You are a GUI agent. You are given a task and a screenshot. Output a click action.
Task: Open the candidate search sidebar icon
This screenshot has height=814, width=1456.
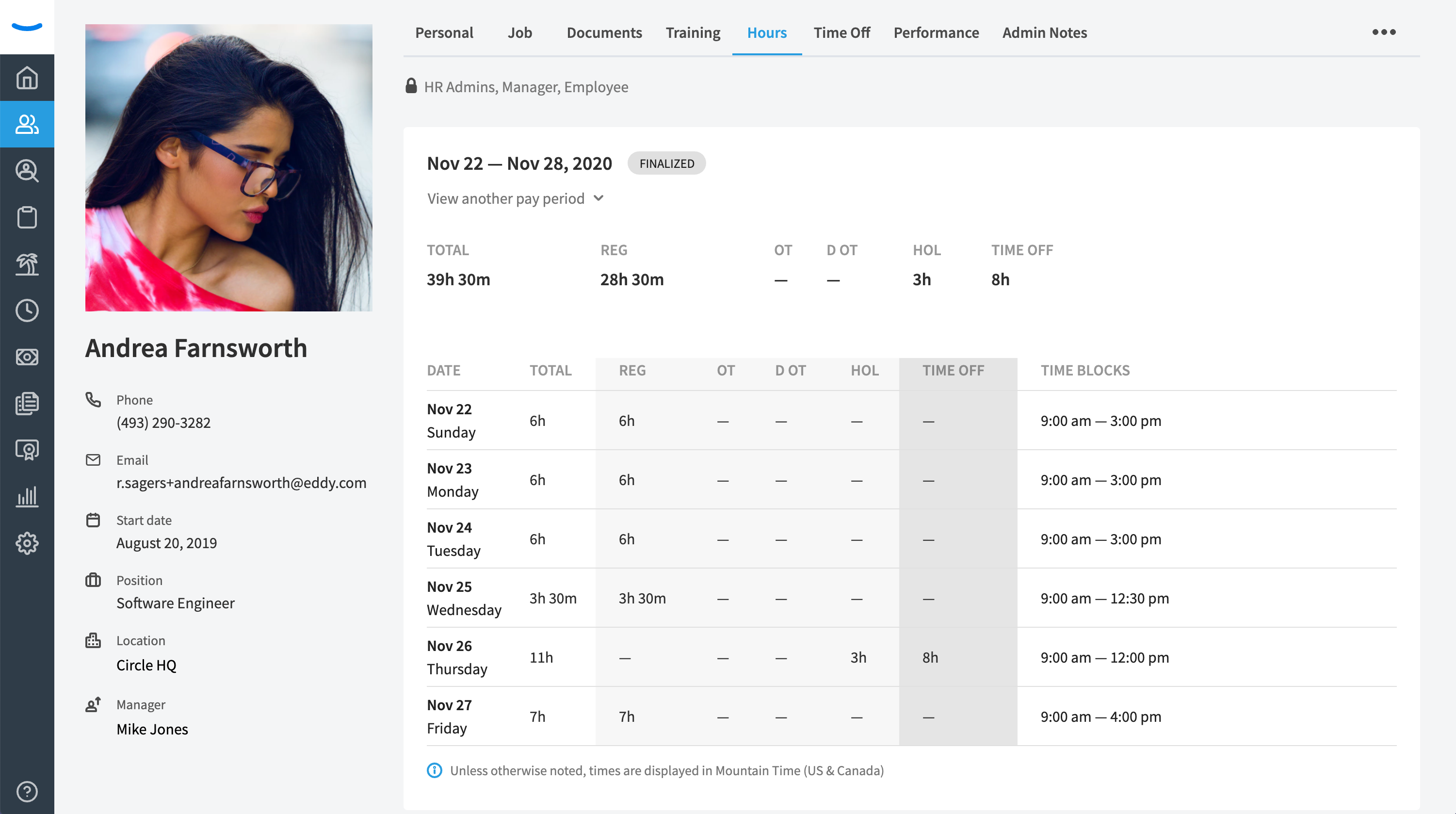click(x=27, y=171)
